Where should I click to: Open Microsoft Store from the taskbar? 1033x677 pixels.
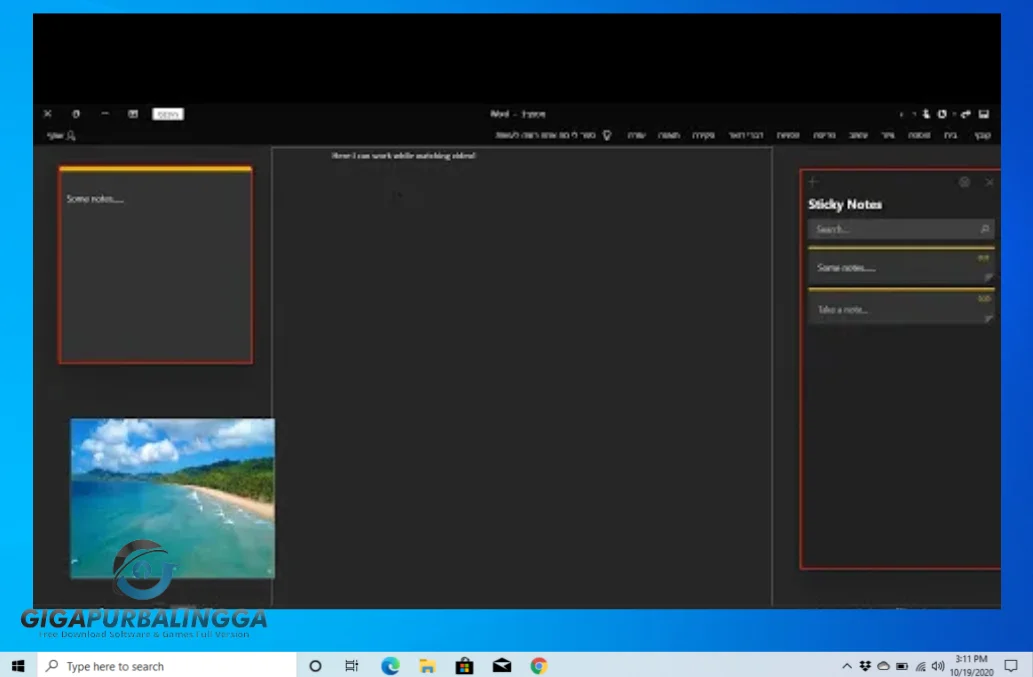coord(464,666)
